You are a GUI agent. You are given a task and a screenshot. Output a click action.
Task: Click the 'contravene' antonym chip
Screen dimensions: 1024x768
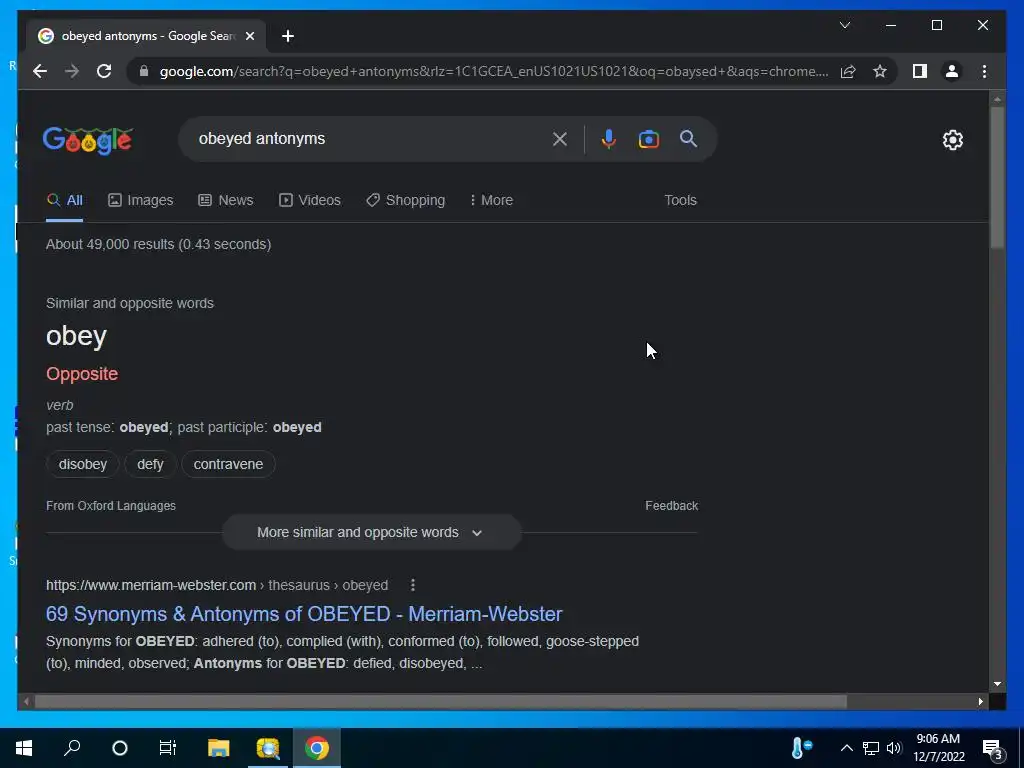point(228,464)
